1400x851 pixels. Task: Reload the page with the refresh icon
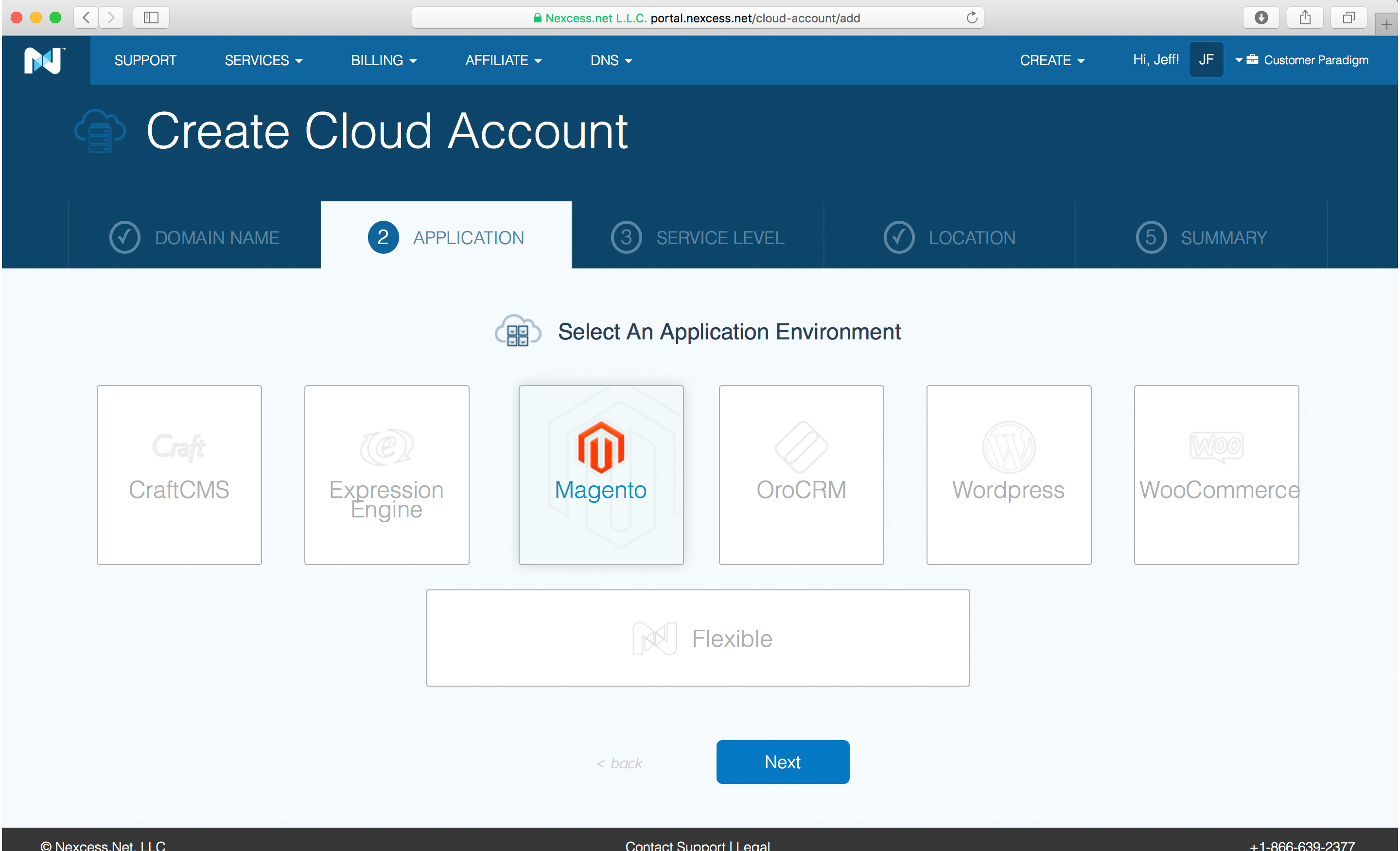coord(972,18)
